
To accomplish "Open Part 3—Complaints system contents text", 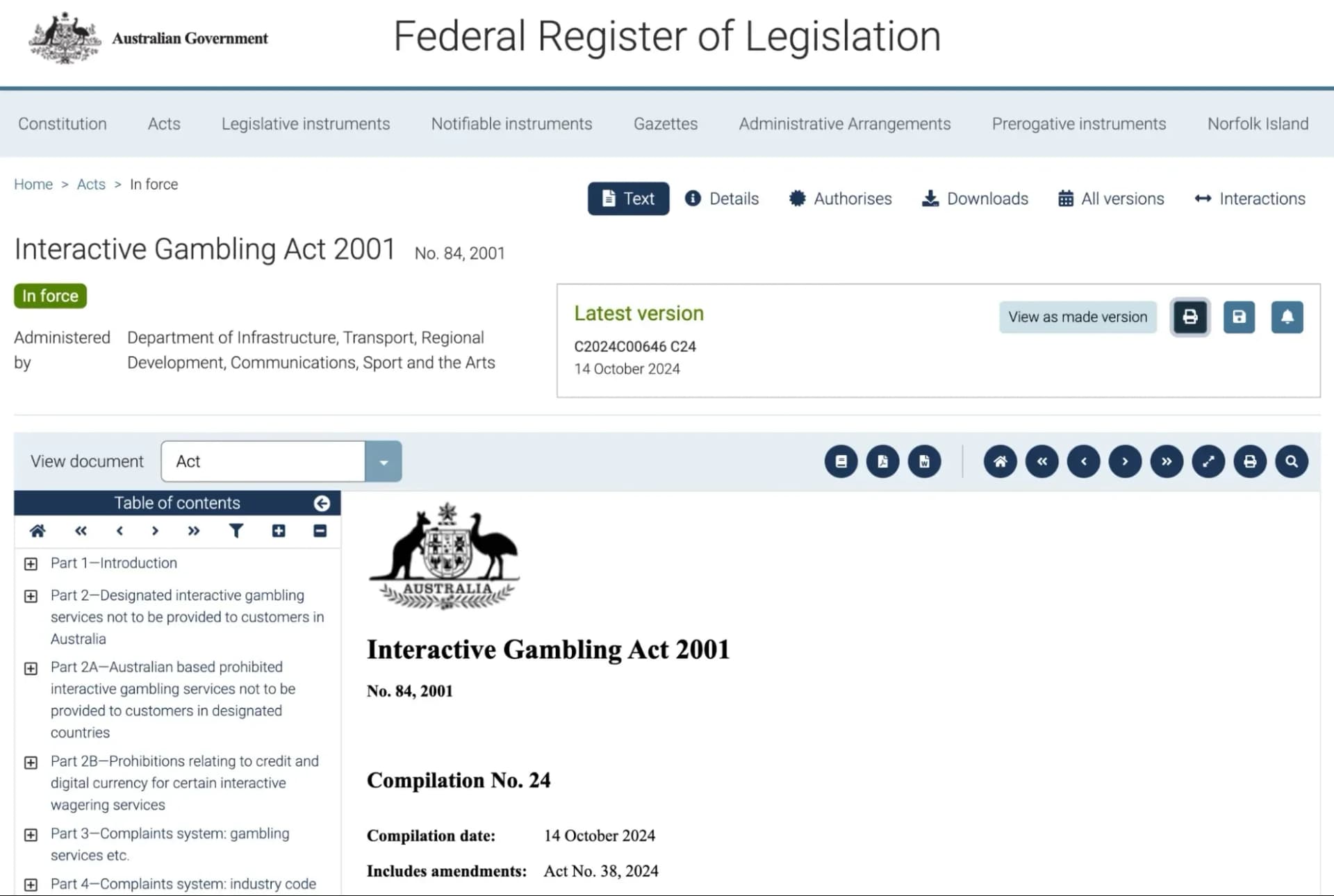I will (170, 844).
